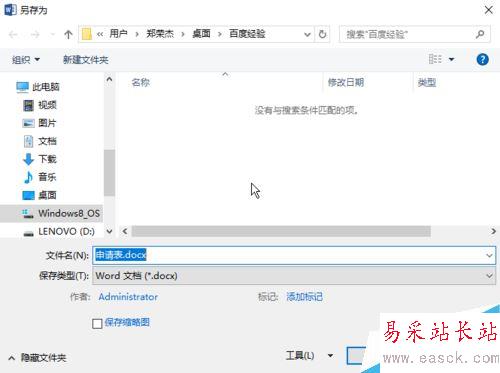Click the Word icon in title bar
Viewport: 500px width, 373px height.
click(x=10, y=10)
